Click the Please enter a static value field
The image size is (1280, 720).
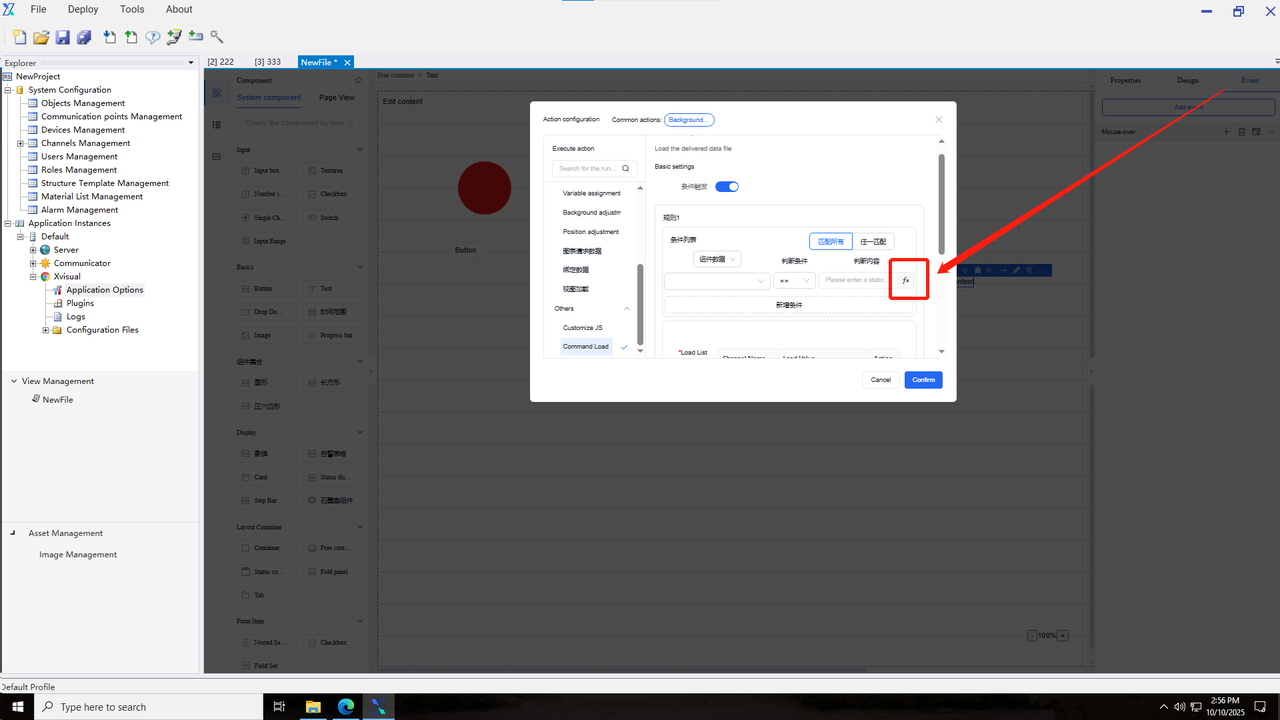click(855, 281)
